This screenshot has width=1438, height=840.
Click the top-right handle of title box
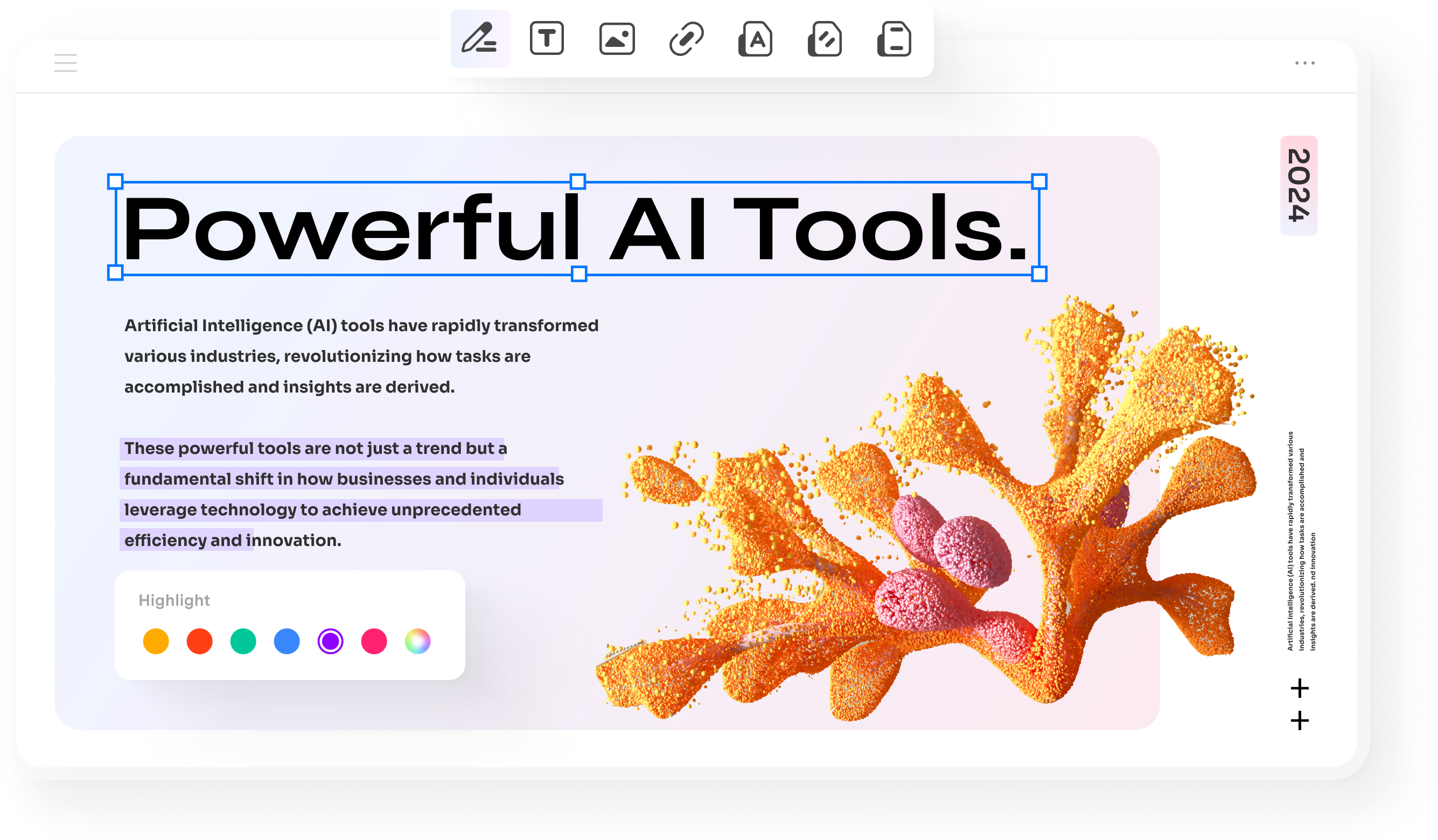click(x=1039, y=182)
